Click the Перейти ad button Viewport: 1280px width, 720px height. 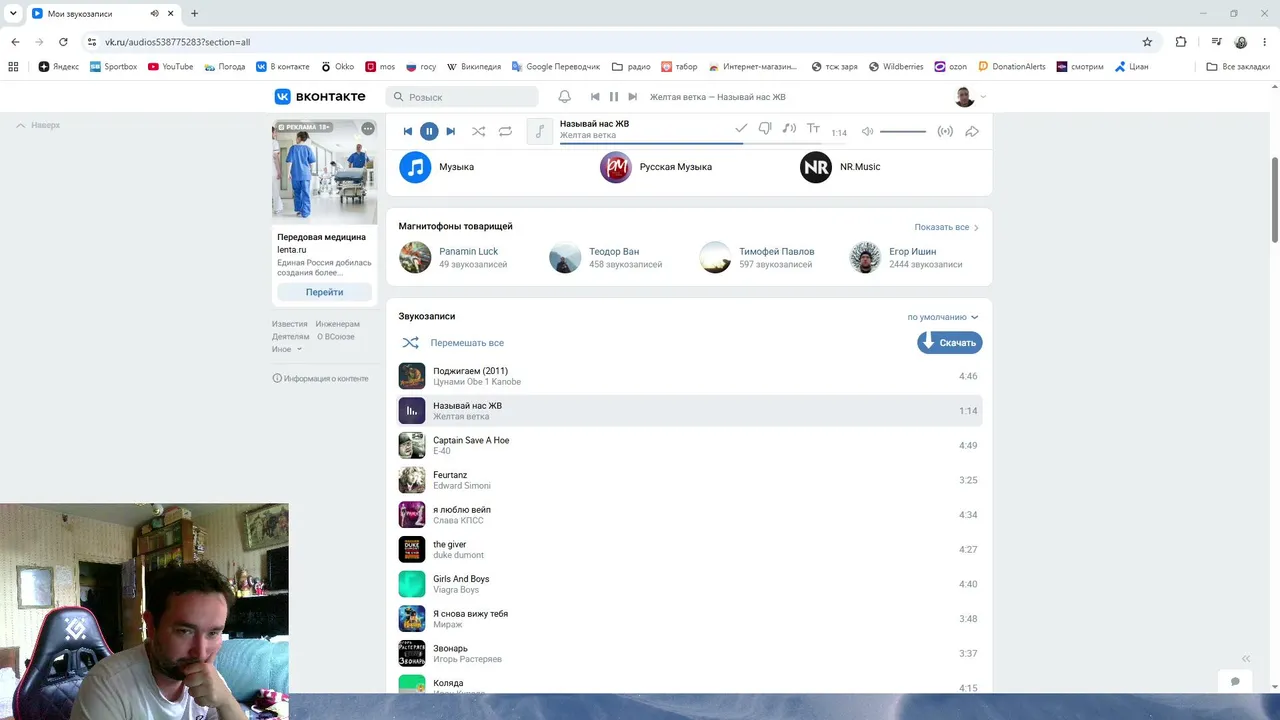[x=324, y=292]
